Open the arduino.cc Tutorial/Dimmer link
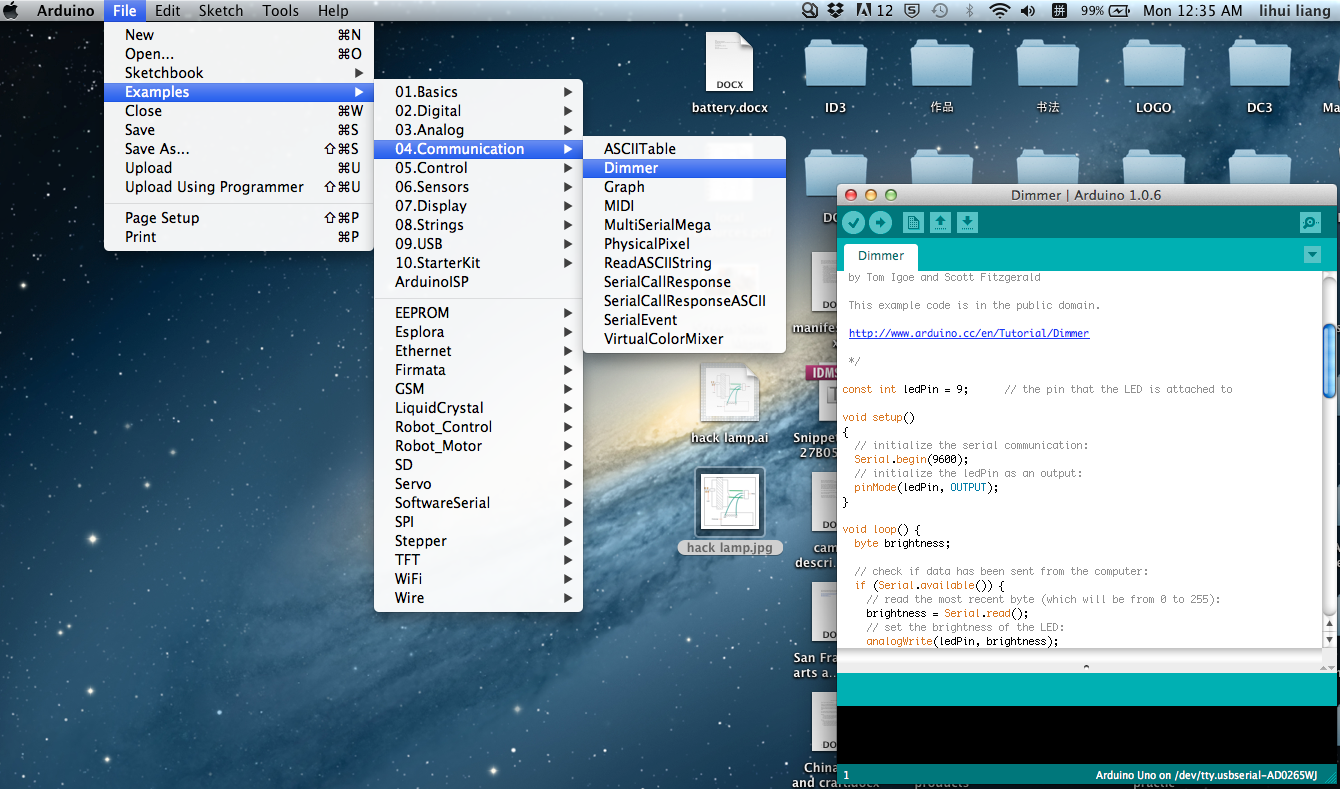This screenshot has width=1340, height=789. click(969, 333)
